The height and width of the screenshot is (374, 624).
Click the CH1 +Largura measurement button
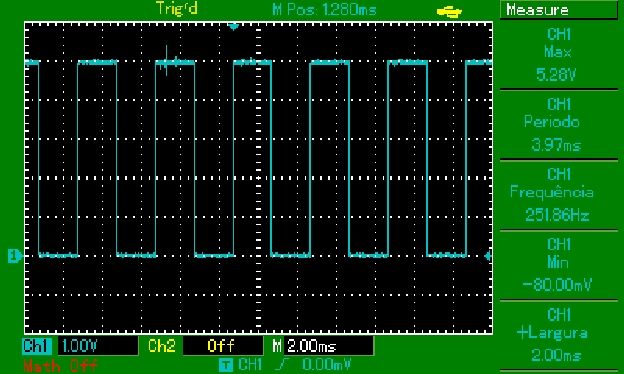pos(559,335)
